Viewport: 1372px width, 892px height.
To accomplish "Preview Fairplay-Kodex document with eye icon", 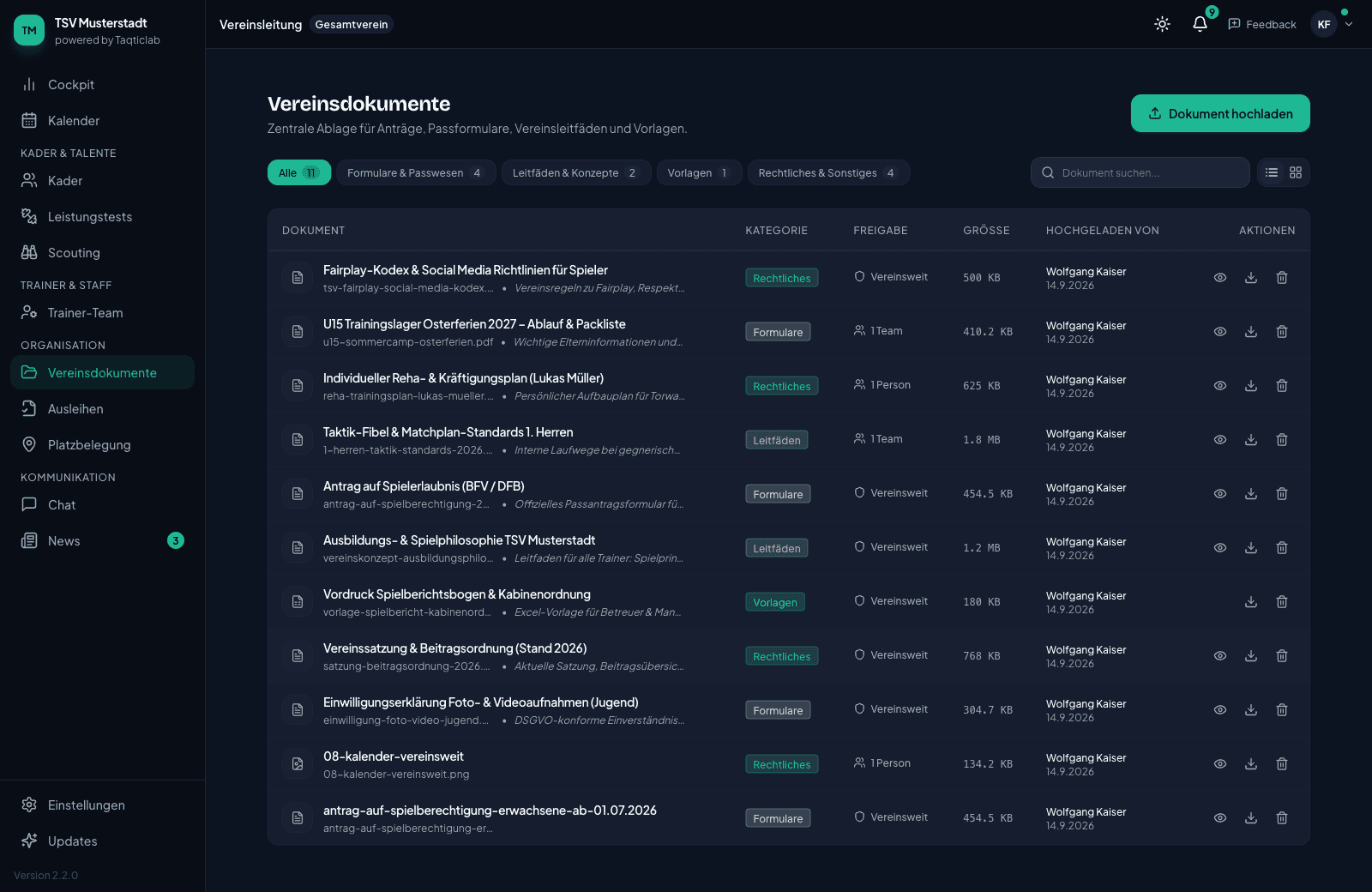I will [1220, 277].
